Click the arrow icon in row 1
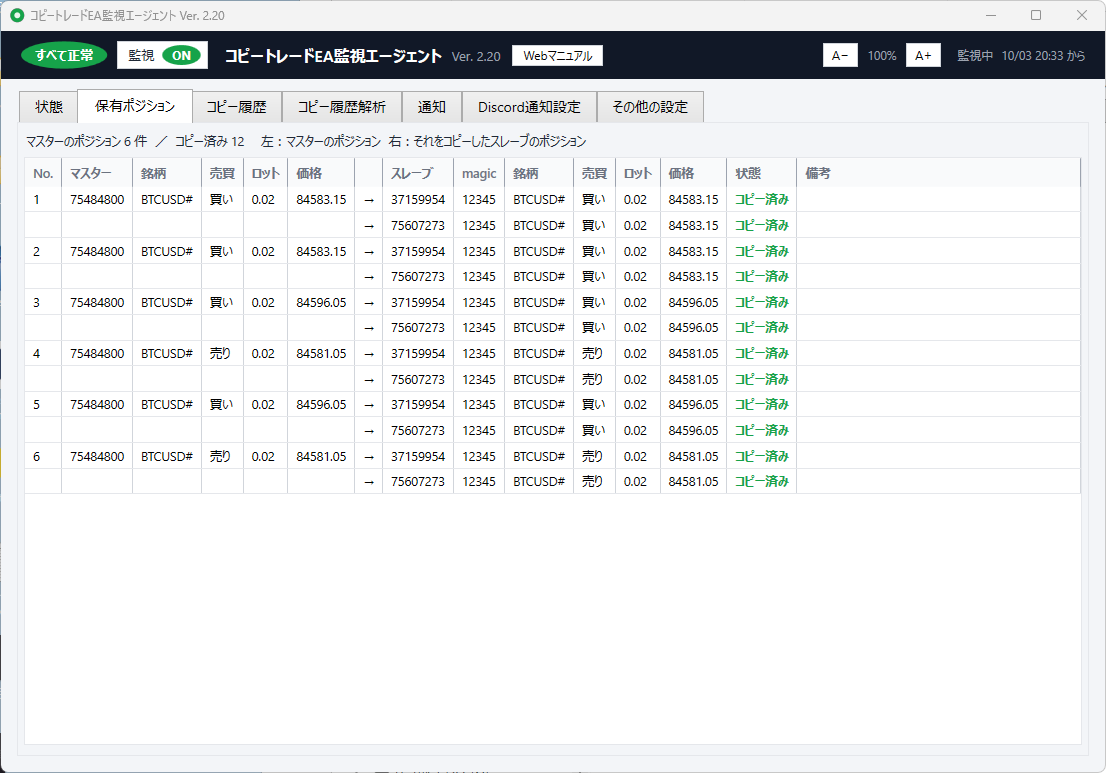This screenshot has height=773, width=1106. [368, 200]
